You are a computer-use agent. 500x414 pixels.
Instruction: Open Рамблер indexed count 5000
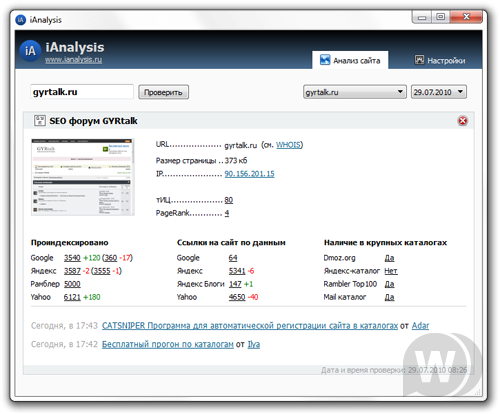(x=72, y=284)
